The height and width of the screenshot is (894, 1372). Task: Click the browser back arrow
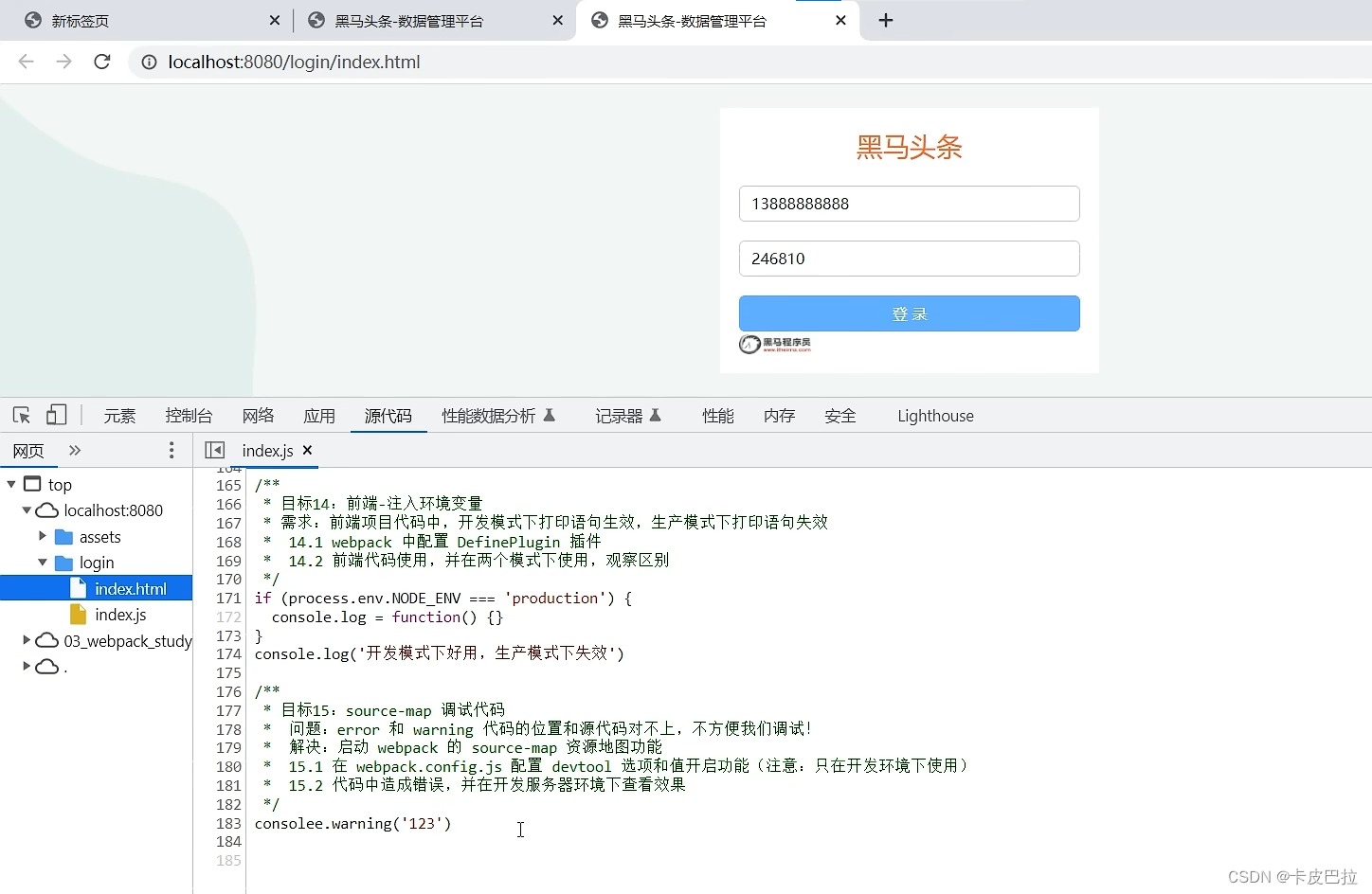click(x=26, y=62)
